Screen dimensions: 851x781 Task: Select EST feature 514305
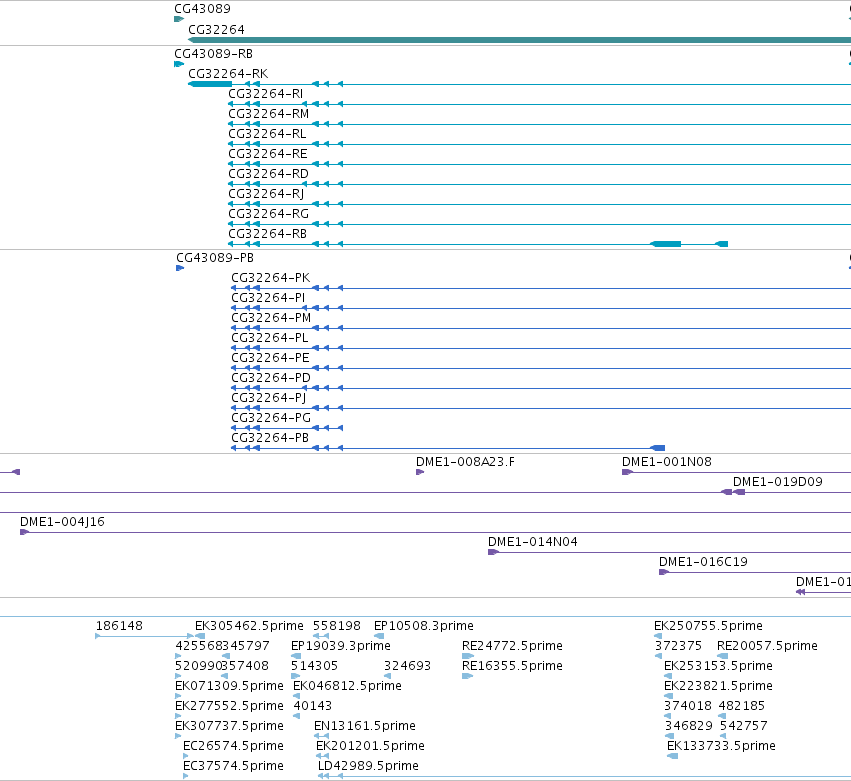(x=314, y=666)
